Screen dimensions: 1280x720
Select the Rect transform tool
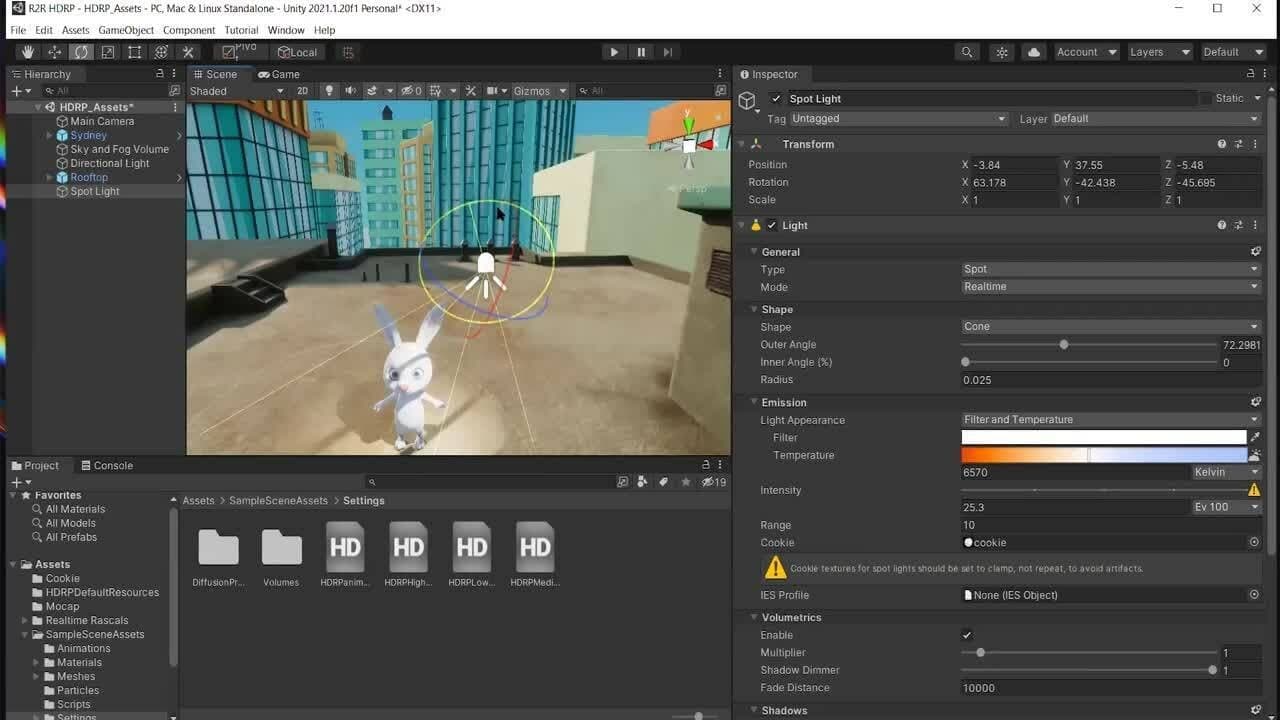click(134, 52)
